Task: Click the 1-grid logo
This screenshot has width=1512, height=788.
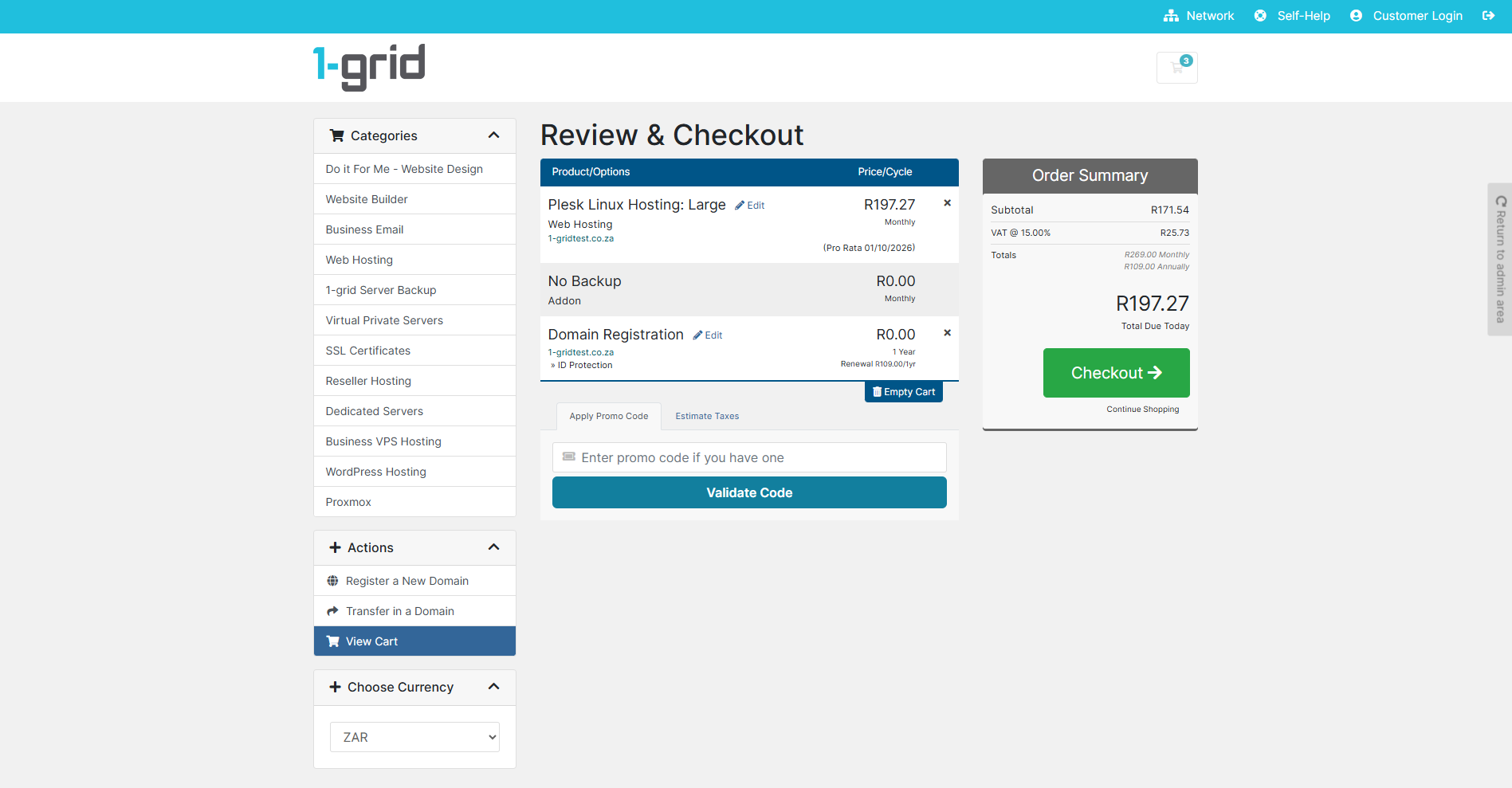Action: pyautogui.click(x=369, y=67)
